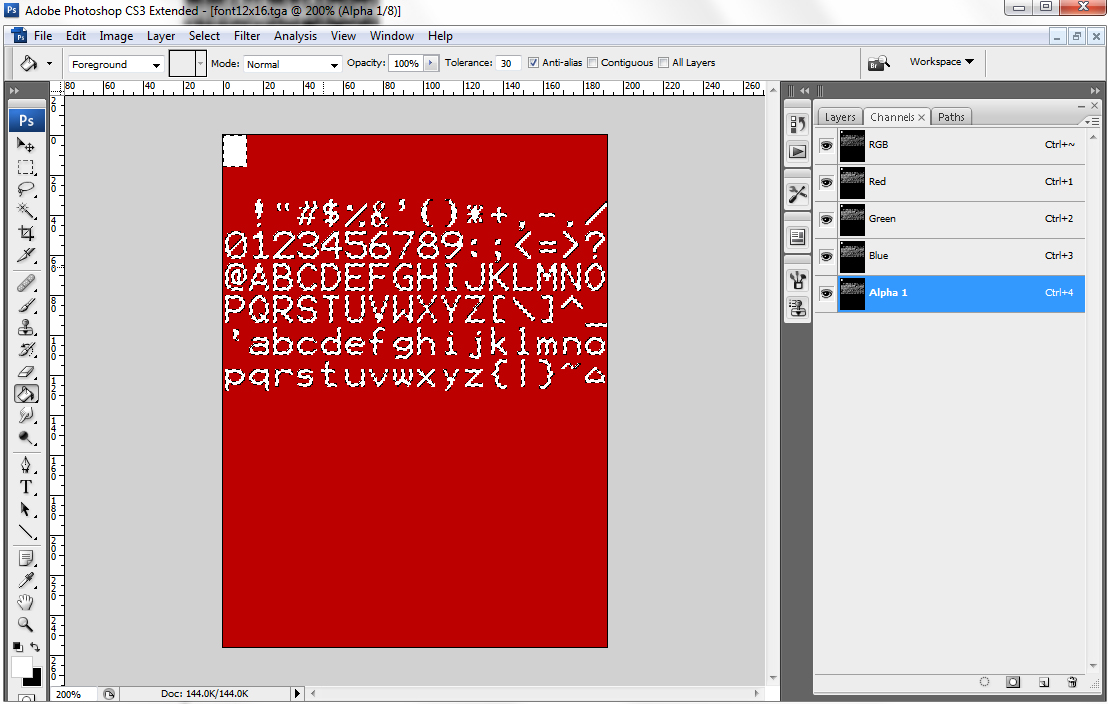This screenshot has width=1108, height=704.
Task: Select the Zoom tool in toolbox
Action: point(26,624)
